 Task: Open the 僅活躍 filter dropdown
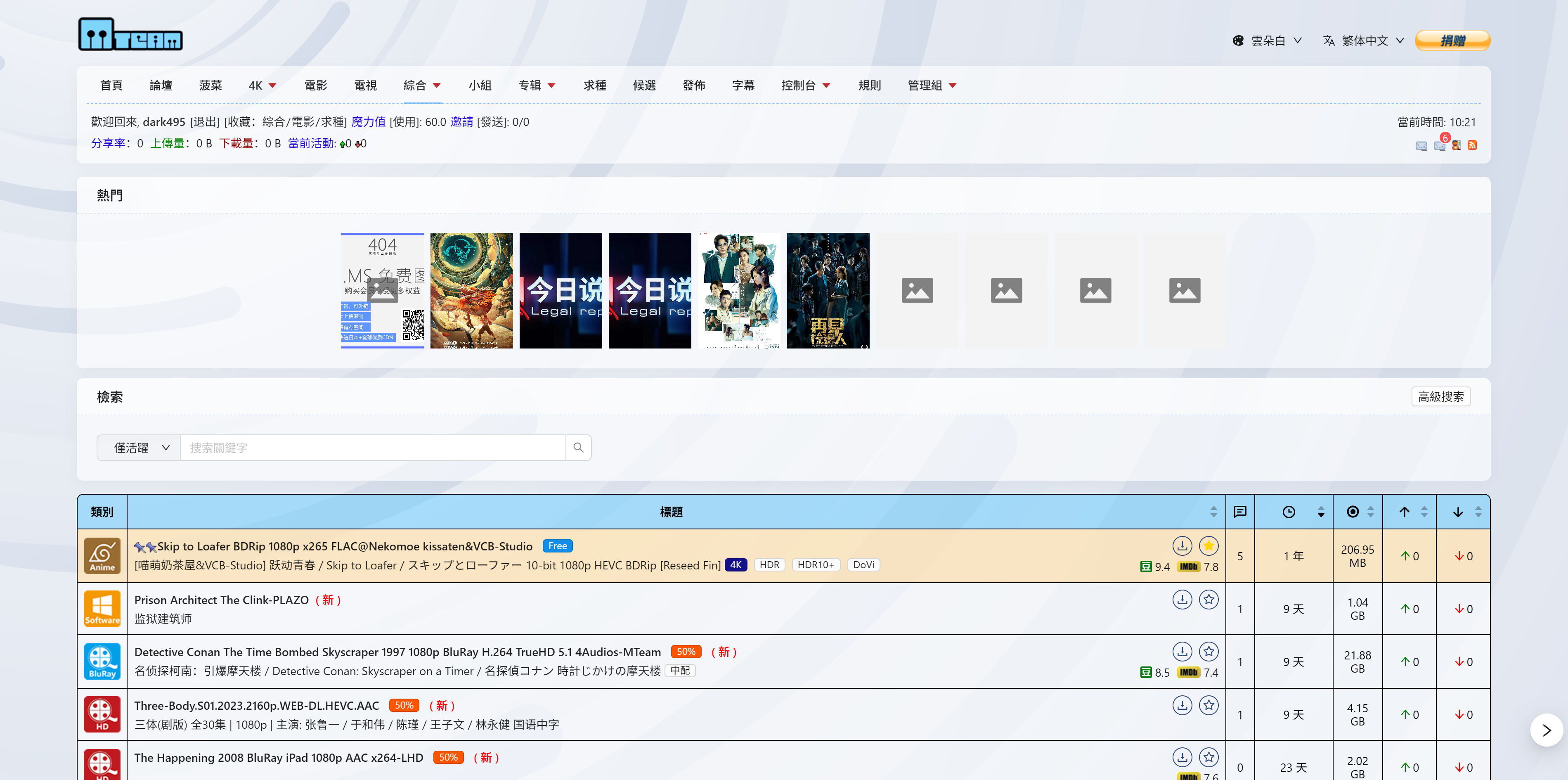point(139,448)
